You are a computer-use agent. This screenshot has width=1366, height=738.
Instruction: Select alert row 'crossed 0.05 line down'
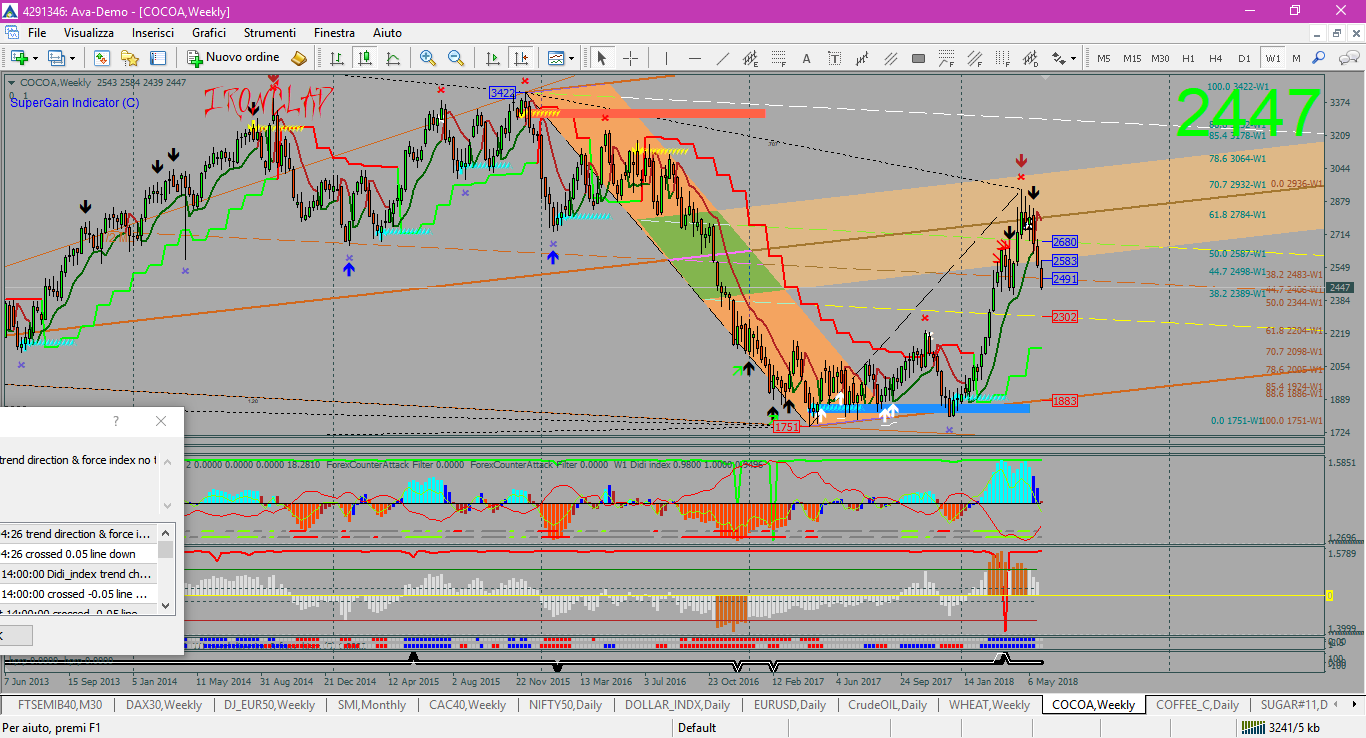(80, 554)
